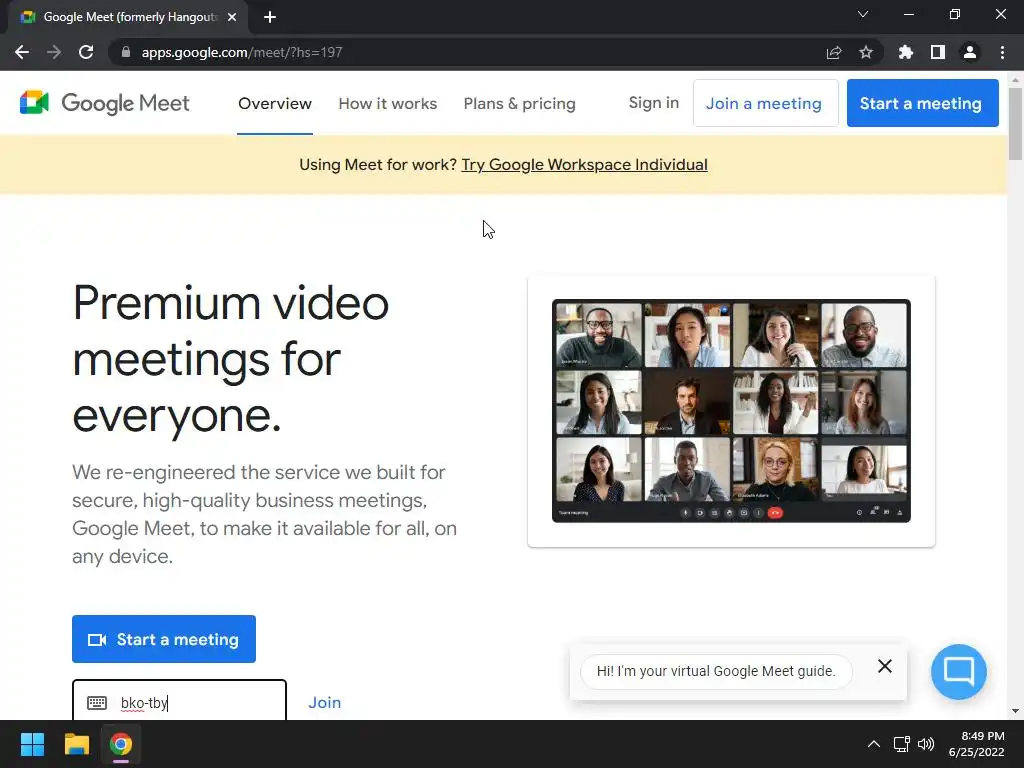Share this page via share icon
This screenshot has height=768, width=1024.
(x=834, y=52)
